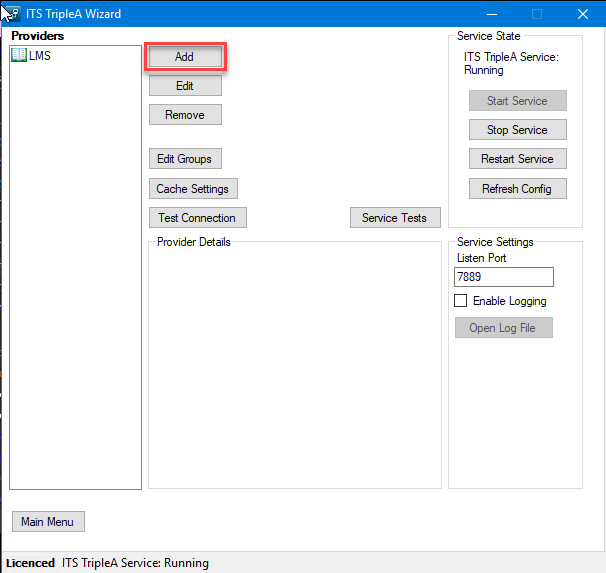This screenshot has width=606, height=573.
Task: Remove the selected provider
Action: pos(185,115)
